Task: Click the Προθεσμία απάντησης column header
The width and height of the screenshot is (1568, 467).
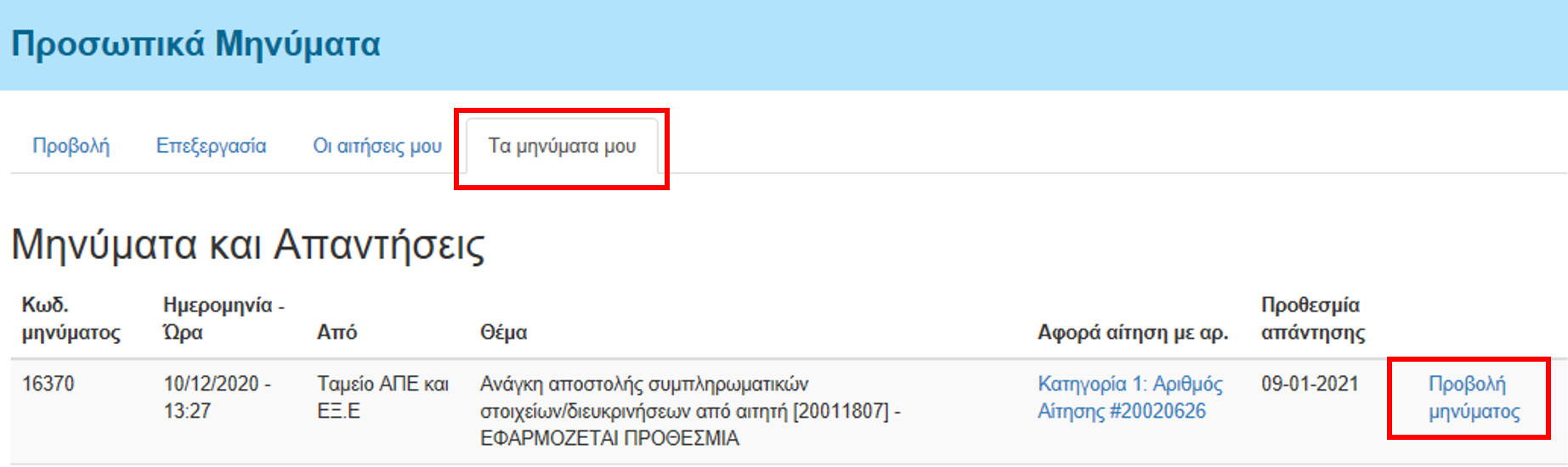Action: pyautogui.click(x=1313, y=318)
